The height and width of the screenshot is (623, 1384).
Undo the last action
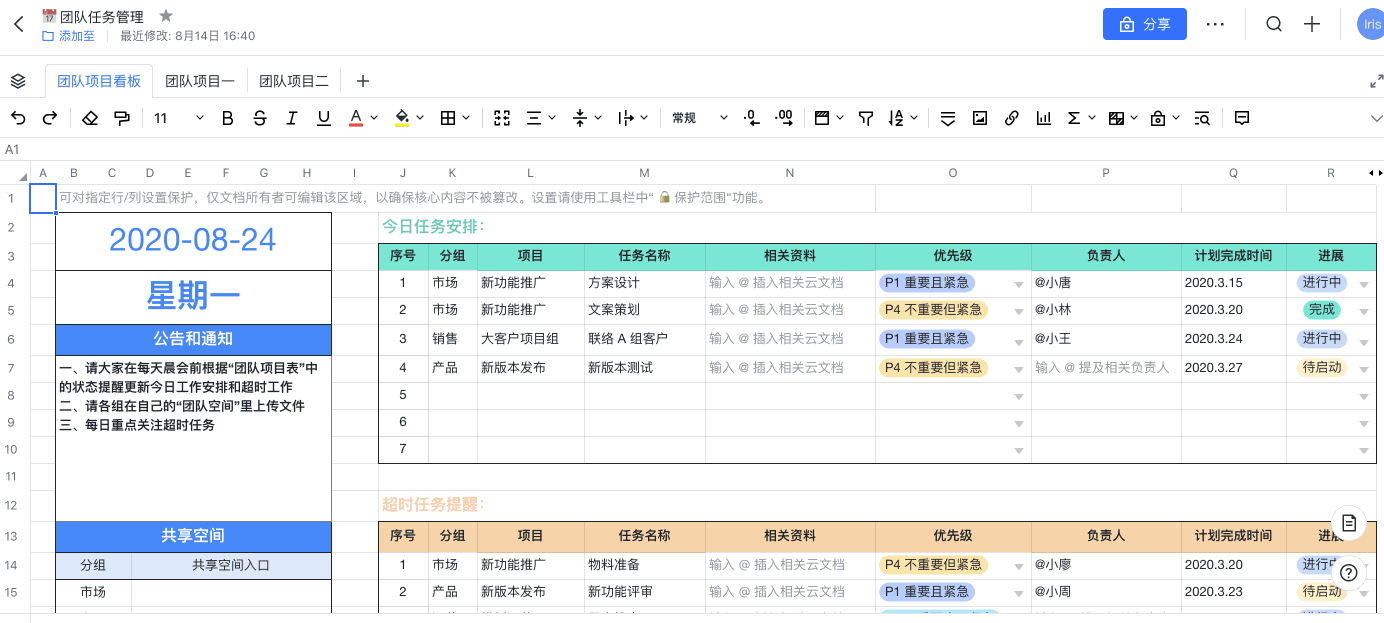point(18,118)
